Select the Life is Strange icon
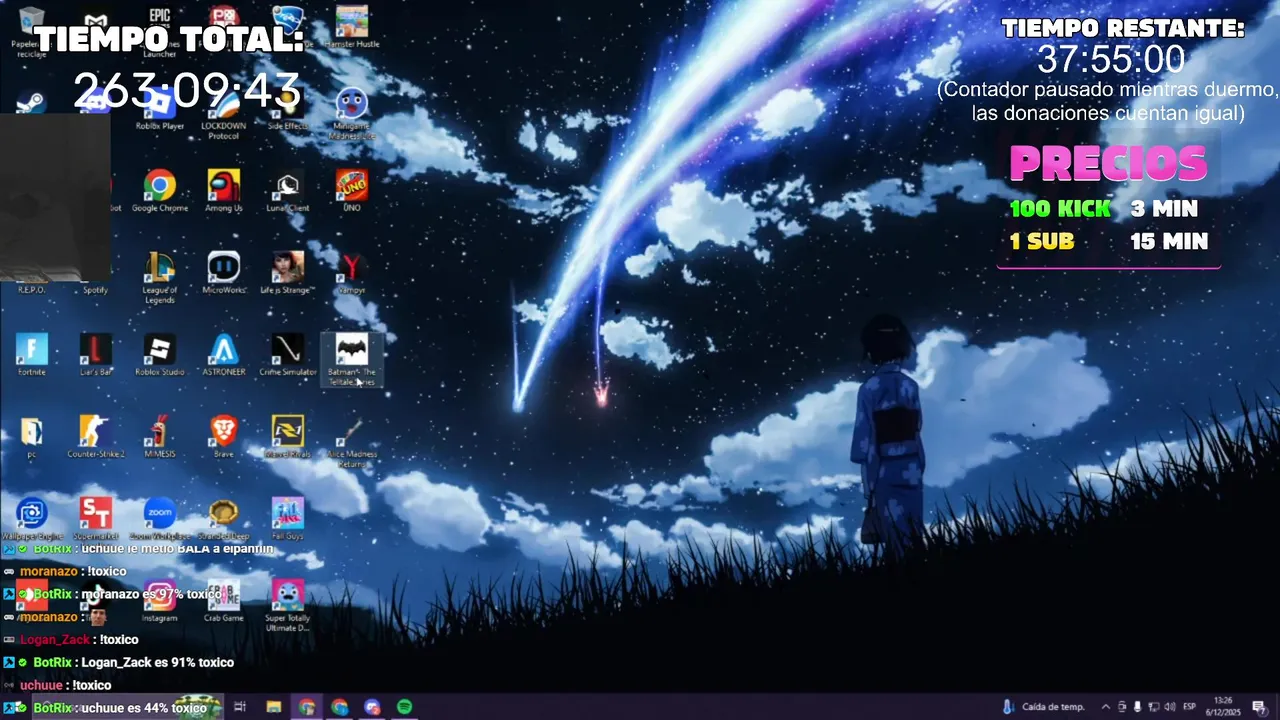This screenshot has height=720, width=1280. 288,272
